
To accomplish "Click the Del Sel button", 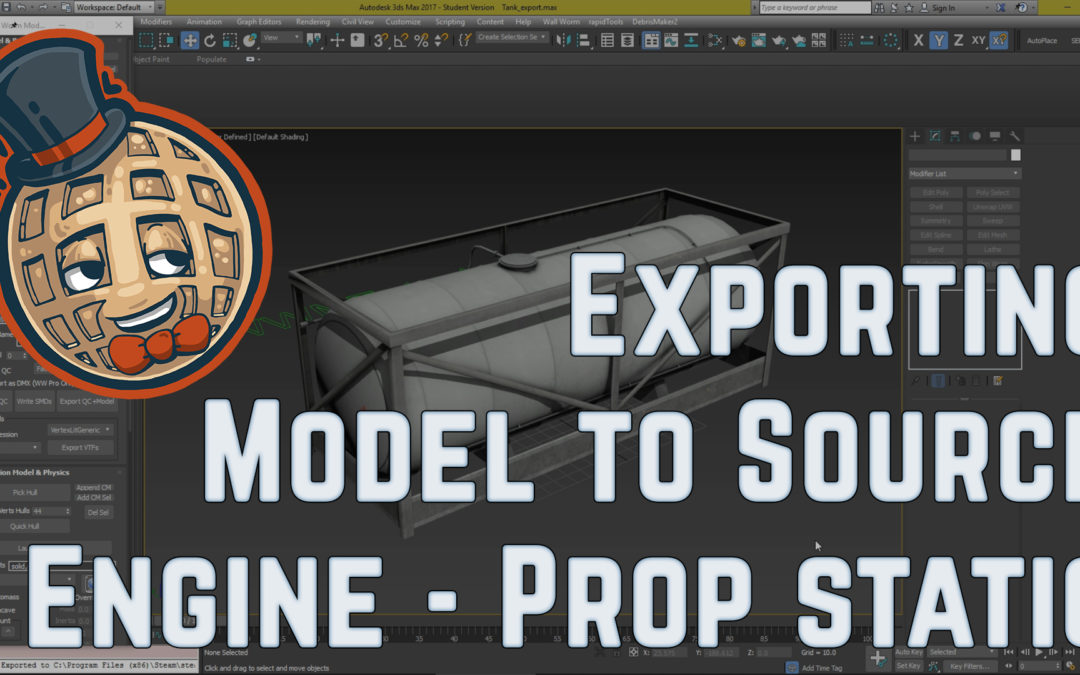I will click(x=98, y=512).
